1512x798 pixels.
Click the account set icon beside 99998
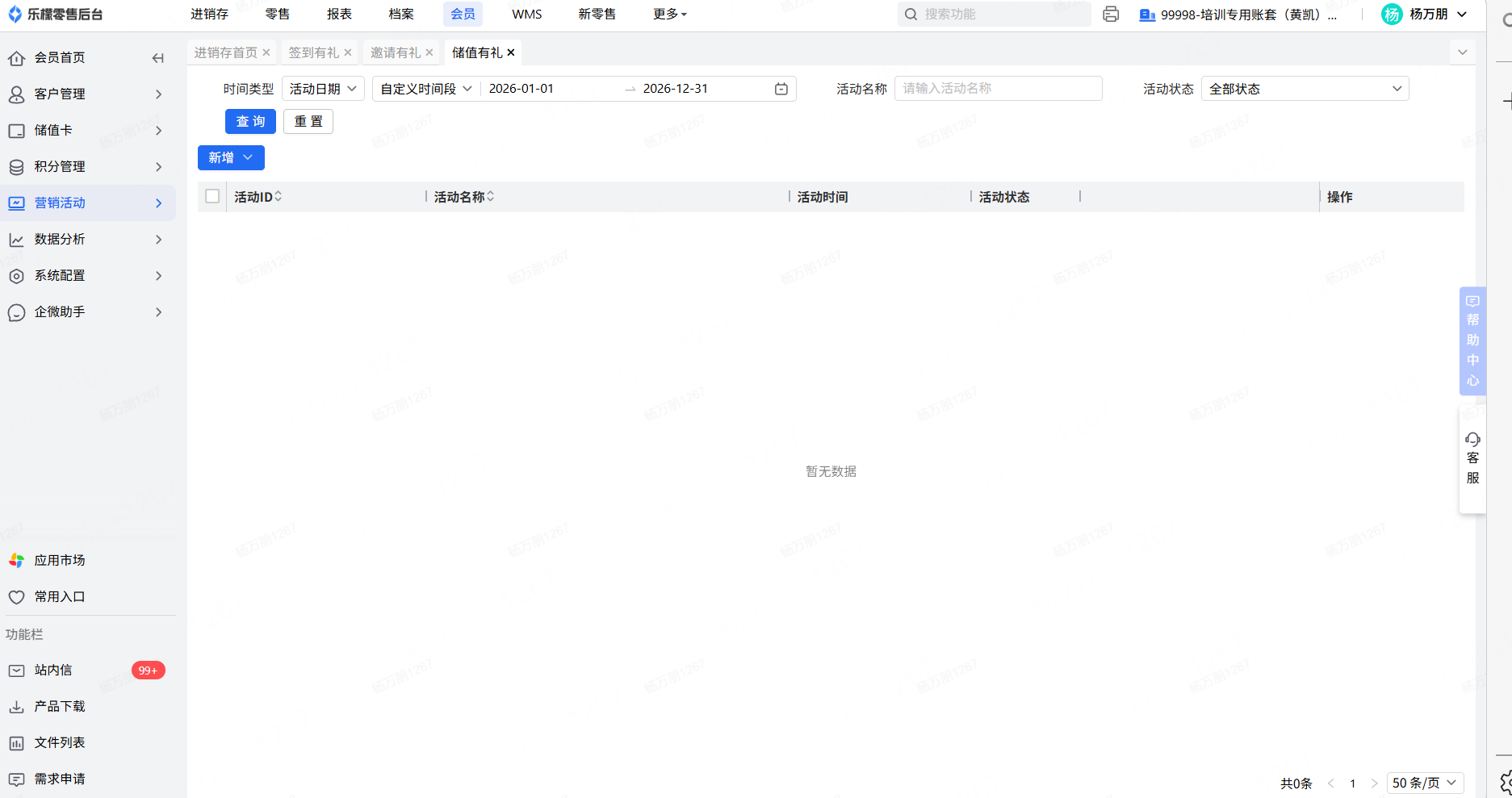(1146, 15)
